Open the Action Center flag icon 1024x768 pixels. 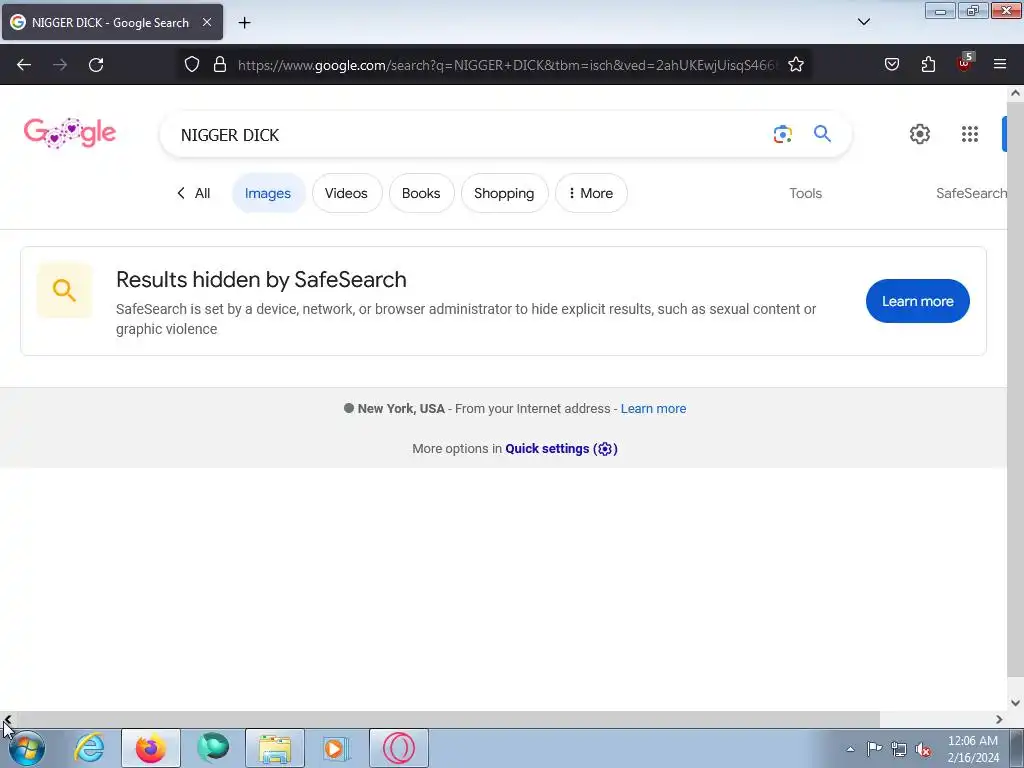[874, 749]
